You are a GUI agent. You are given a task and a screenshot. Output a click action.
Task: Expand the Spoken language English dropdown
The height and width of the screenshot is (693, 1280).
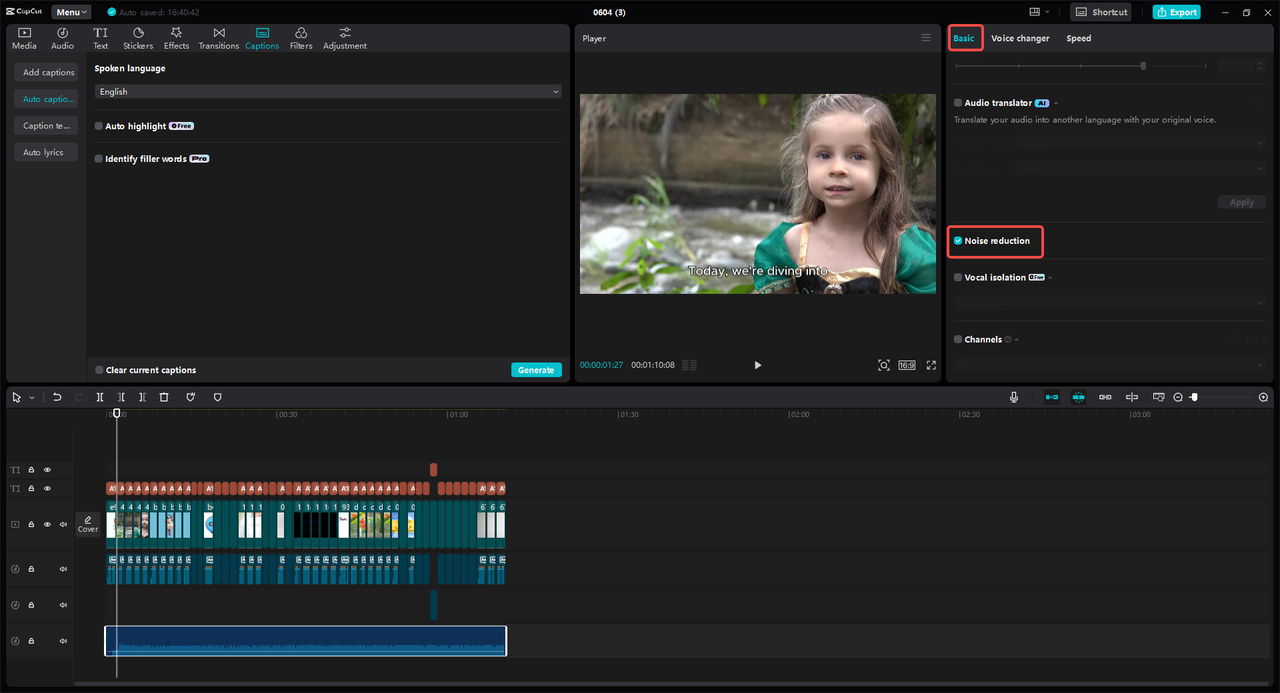pyautogui.click(x=328, y=92)
